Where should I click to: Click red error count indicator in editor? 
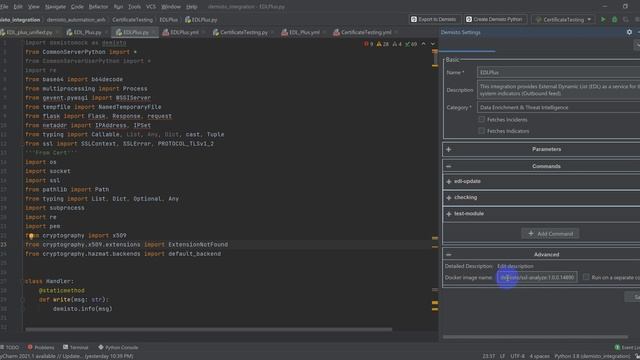point(368,44)
